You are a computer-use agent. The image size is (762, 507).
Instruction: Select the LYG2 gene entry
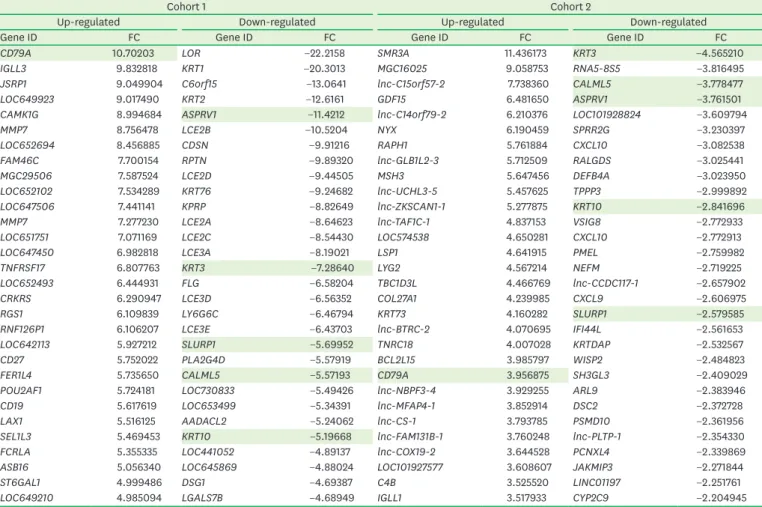click(389, 268)
